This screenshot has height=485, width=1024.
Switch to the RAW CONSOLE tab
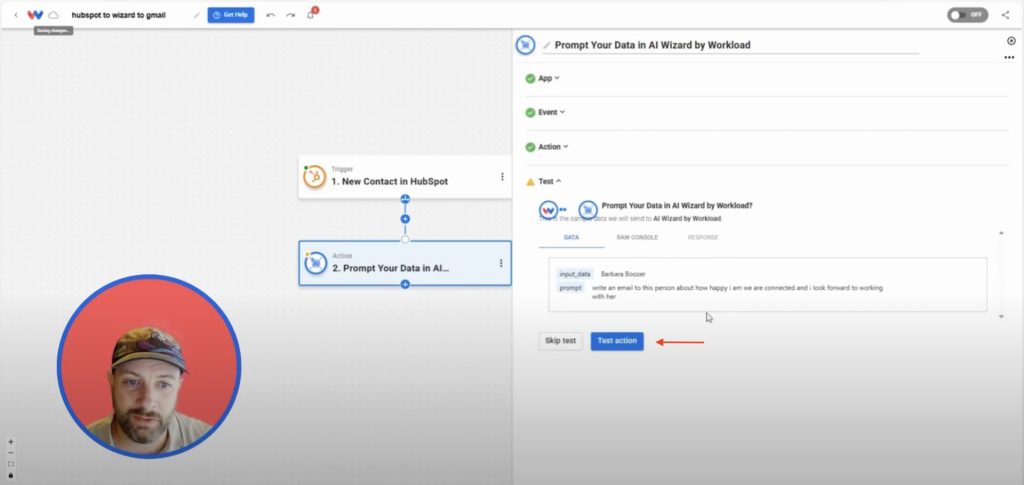click(x=637, y=238)
